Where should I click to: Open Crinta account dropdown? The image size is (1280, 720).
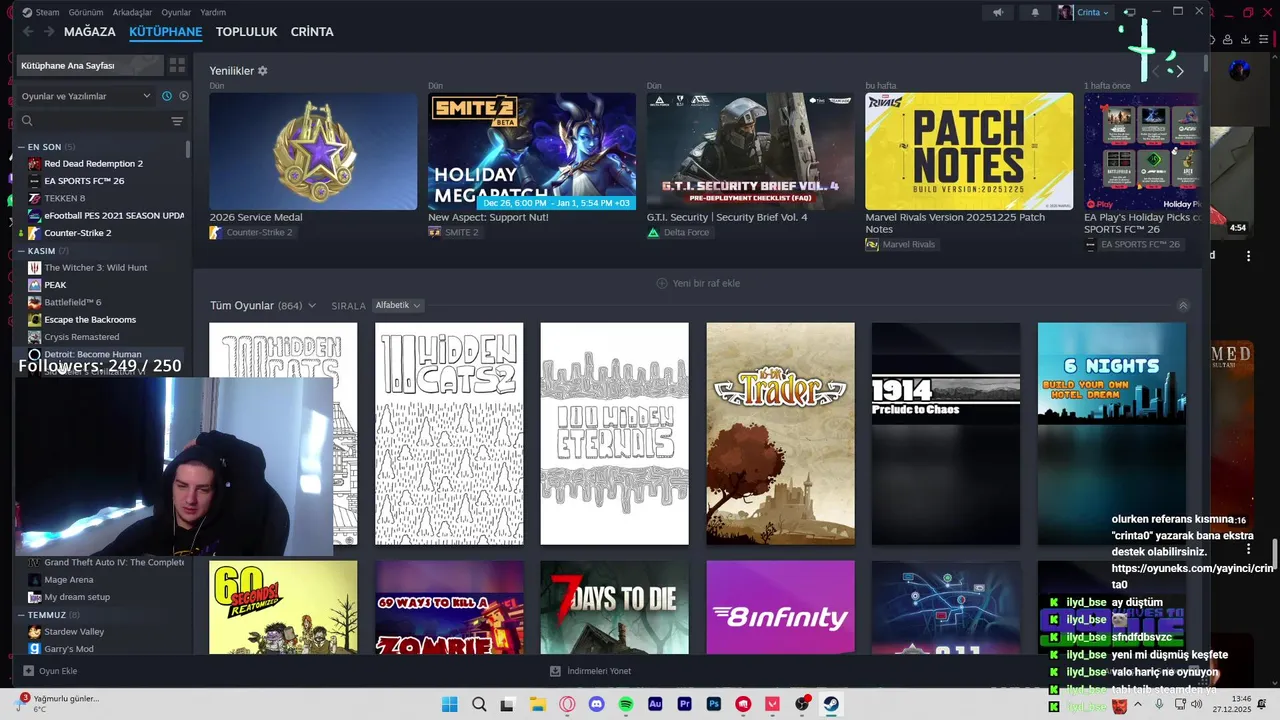pos(1084,12)
